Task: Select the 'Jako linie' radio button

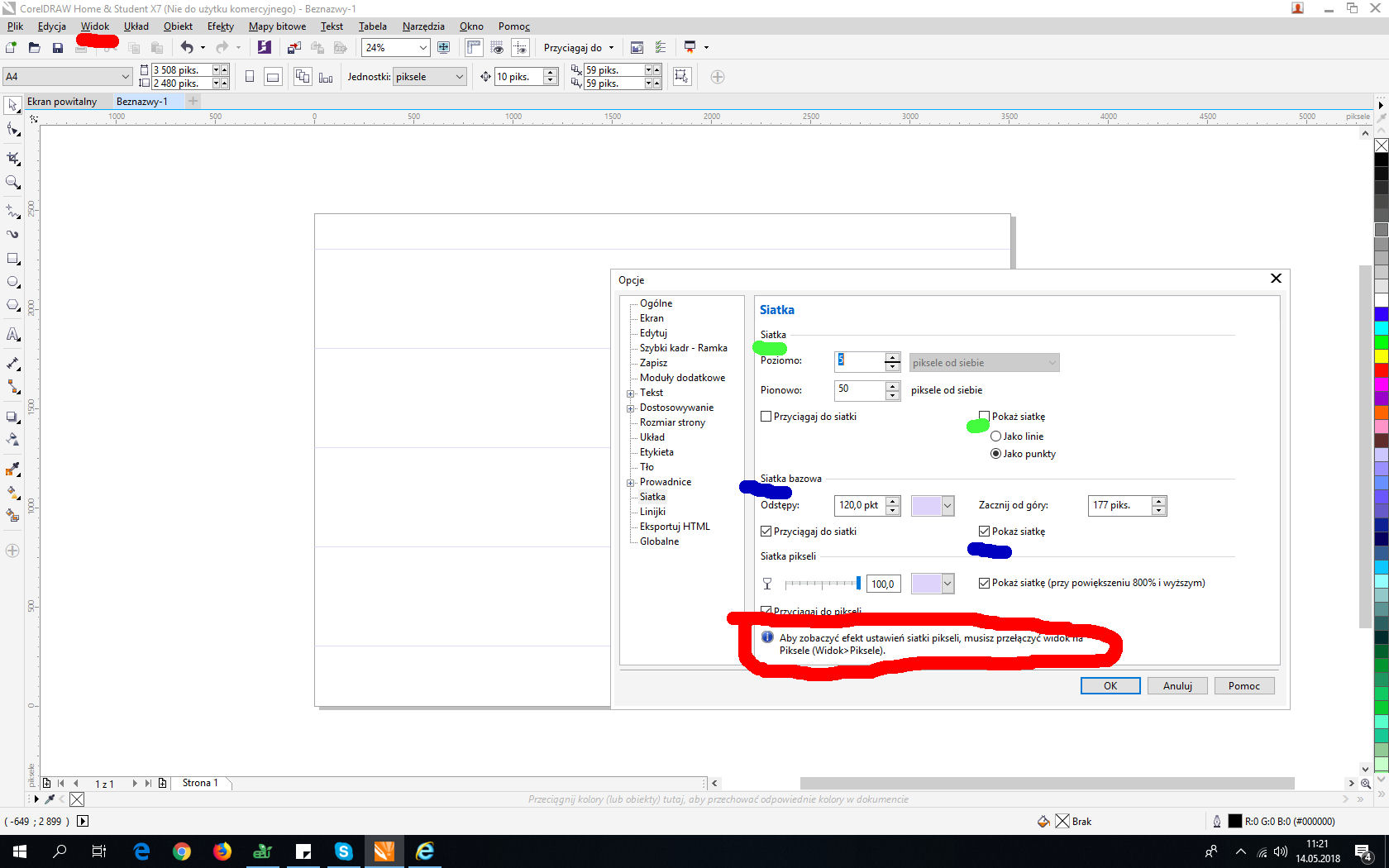Action: coord(995,436)
